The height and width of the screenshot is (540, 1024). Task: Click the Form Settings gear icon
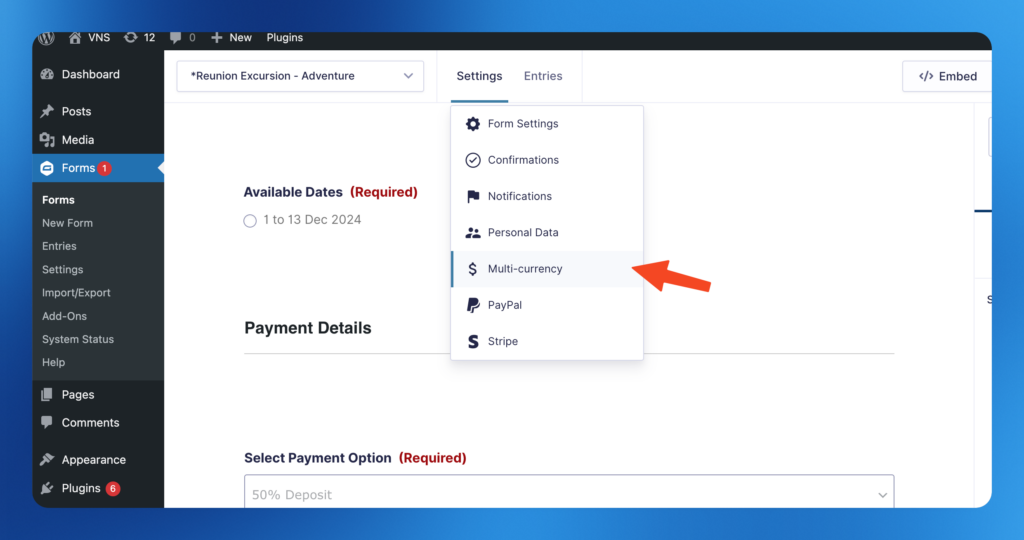point(473,124)
